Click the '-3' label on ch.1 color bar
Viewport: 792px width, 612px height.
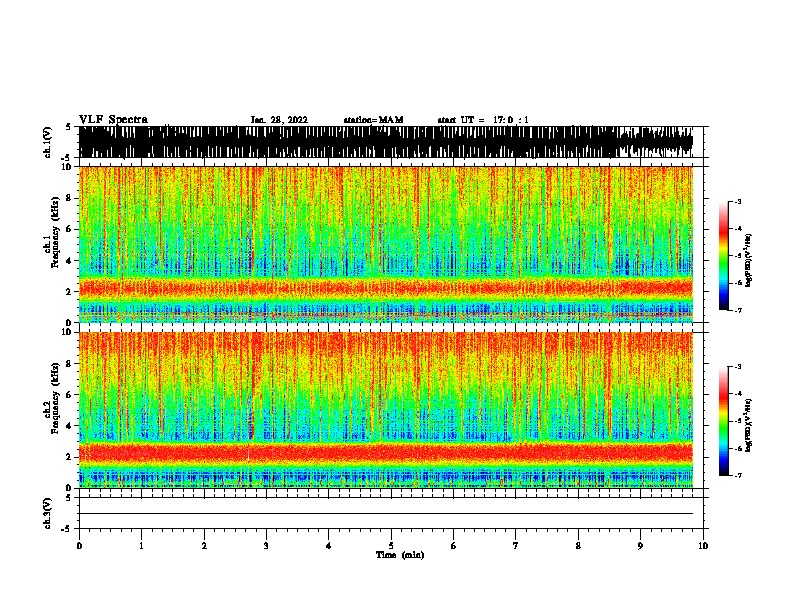(738, 201)
